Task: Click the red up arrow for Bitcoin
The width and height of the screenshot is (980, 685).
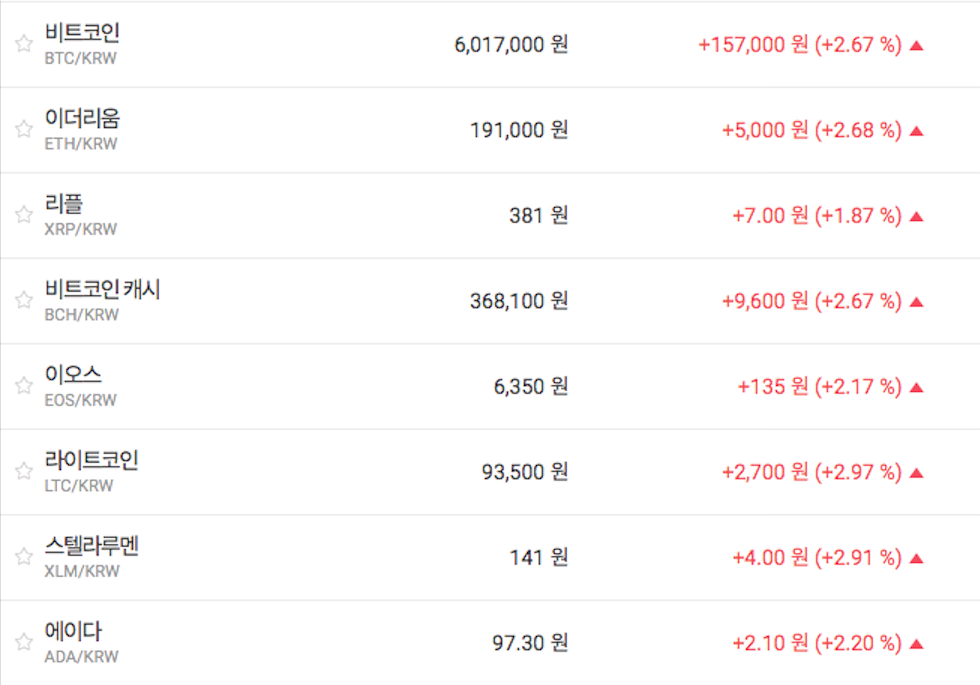Action: click(917, 45)
